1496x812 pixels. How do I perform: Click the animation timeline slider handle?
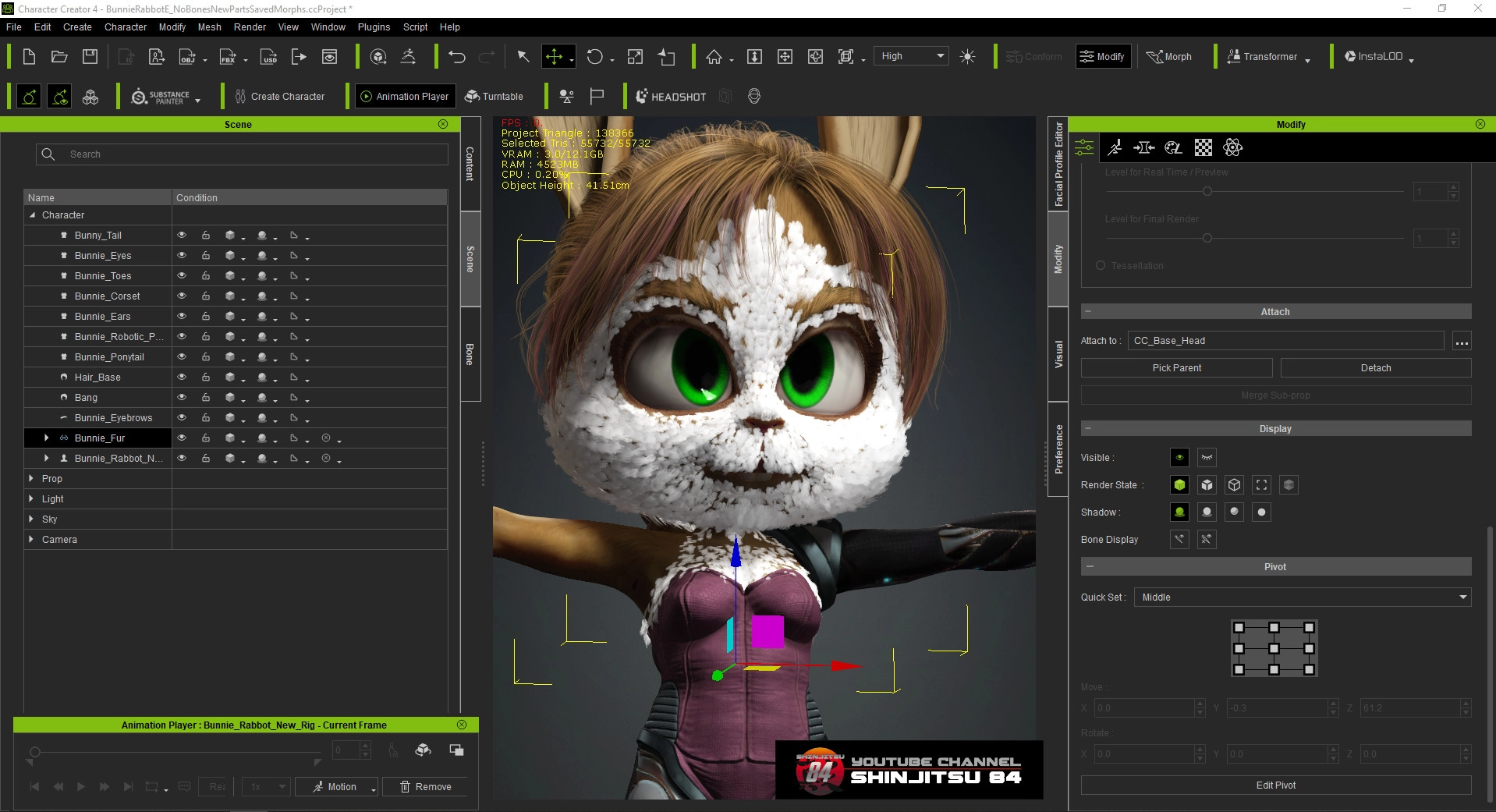coord(34,752)
